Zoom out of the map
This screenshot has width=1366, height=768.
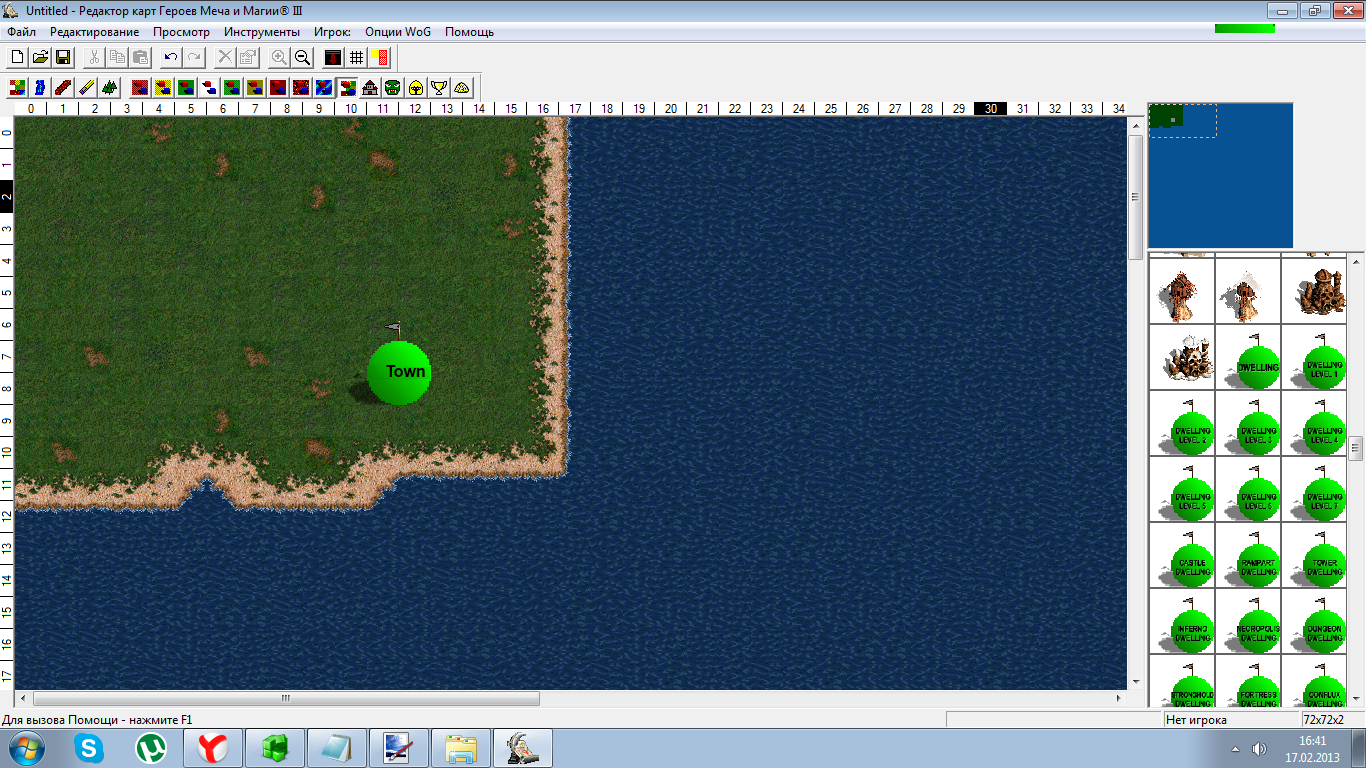302,58
